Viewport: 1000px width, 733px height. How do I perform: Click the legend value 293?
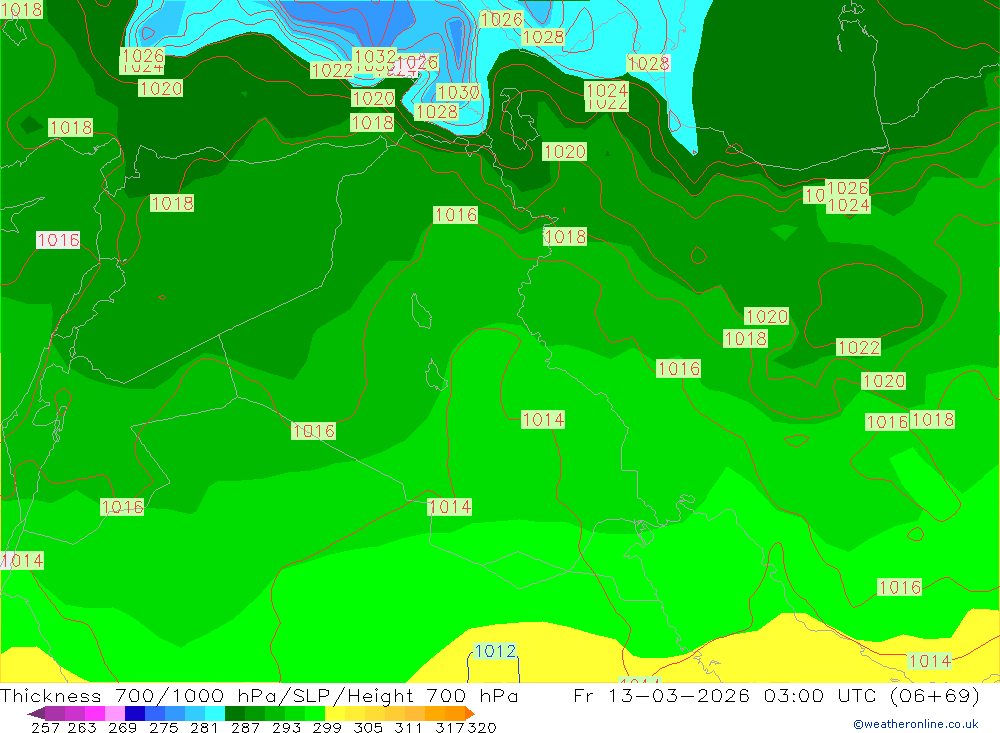point(286,727)
